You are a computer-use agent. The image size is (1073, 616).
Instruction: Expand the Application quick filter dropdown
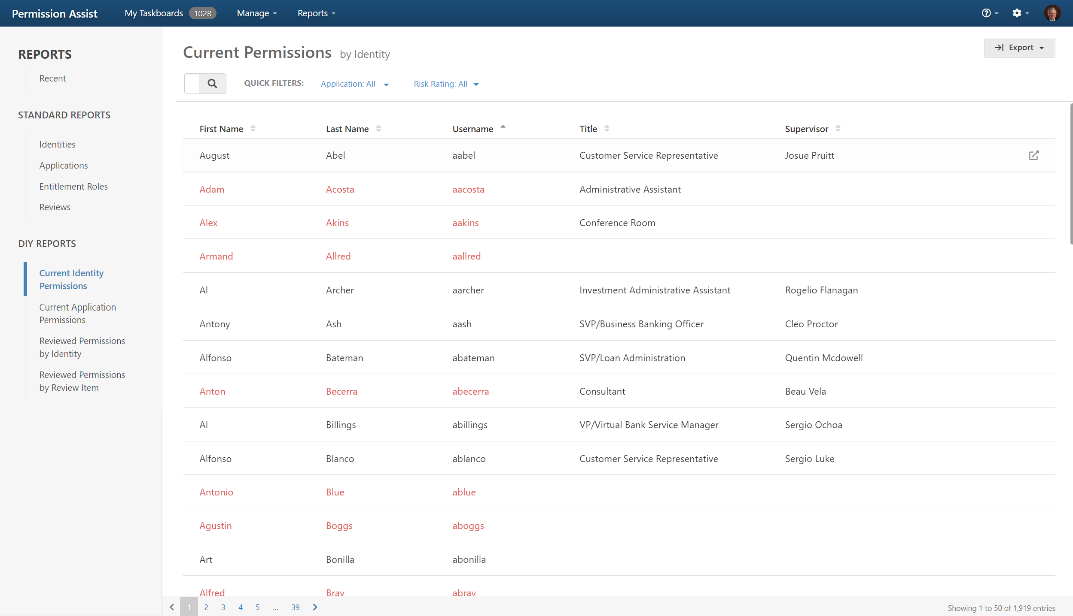coord(354,84)
